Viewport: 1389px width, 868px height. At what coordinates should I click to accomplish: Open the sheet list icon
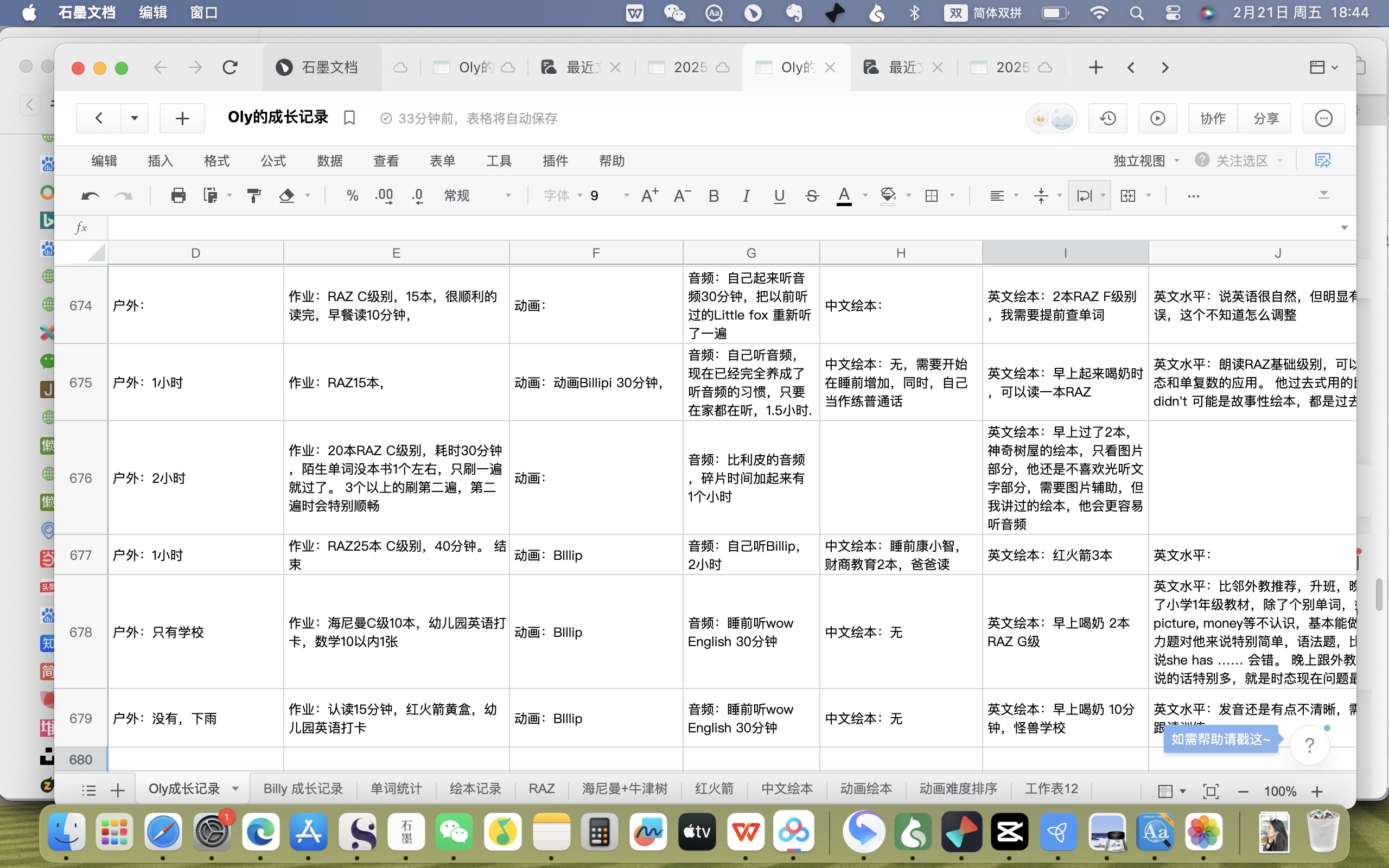point(88,790)
